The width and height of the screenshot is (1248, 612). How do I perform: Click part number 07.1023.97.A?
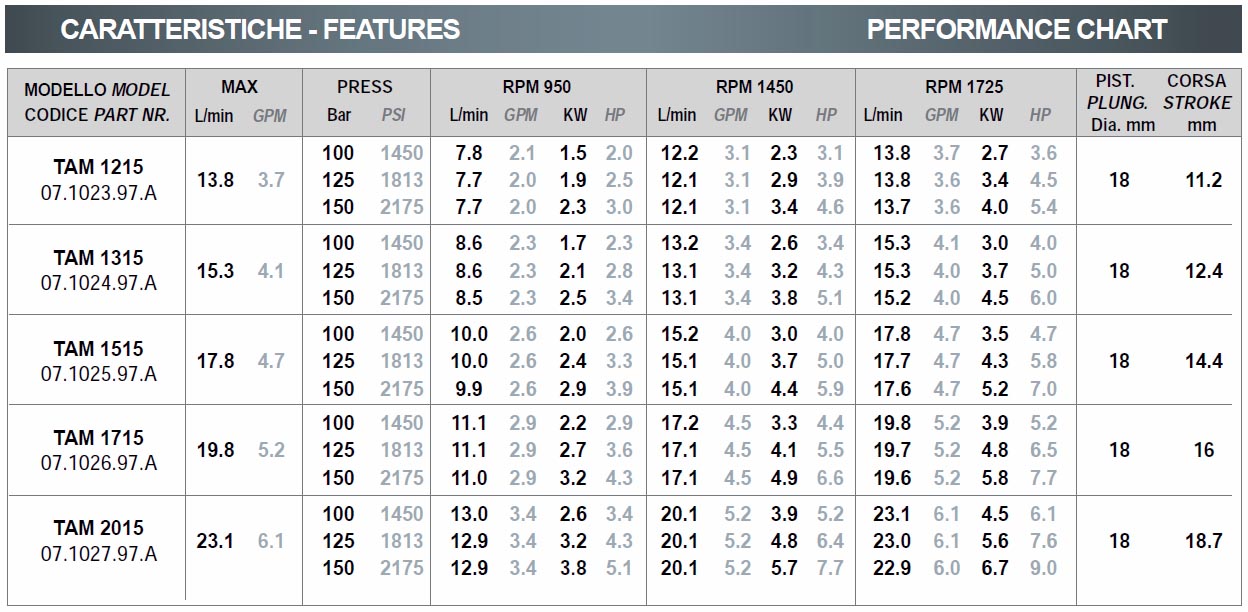click(x=98, y=193)
